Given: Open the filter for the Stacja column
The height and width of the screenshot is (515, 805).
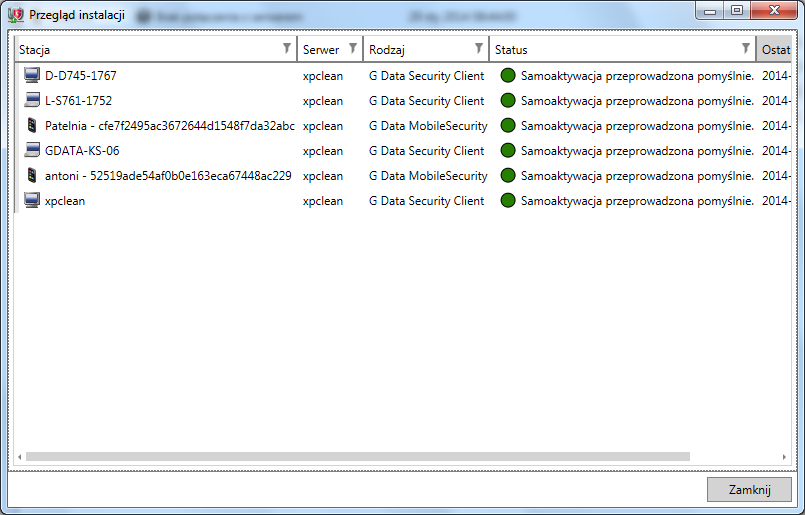Looking at the screenshot, I should [x=287, y=48].
